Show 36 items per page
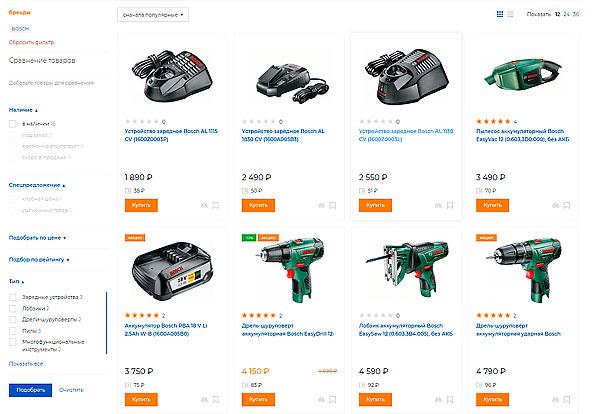 (x=576, y=14)
